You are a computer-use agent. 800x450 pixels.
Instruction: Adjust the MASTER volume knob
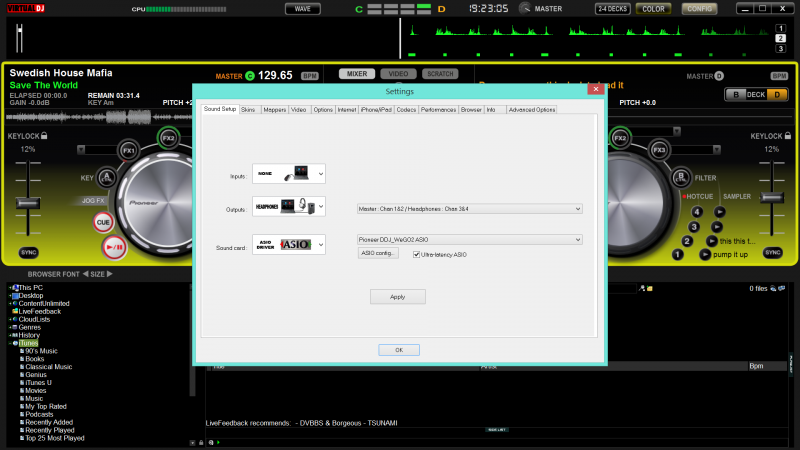525,8
